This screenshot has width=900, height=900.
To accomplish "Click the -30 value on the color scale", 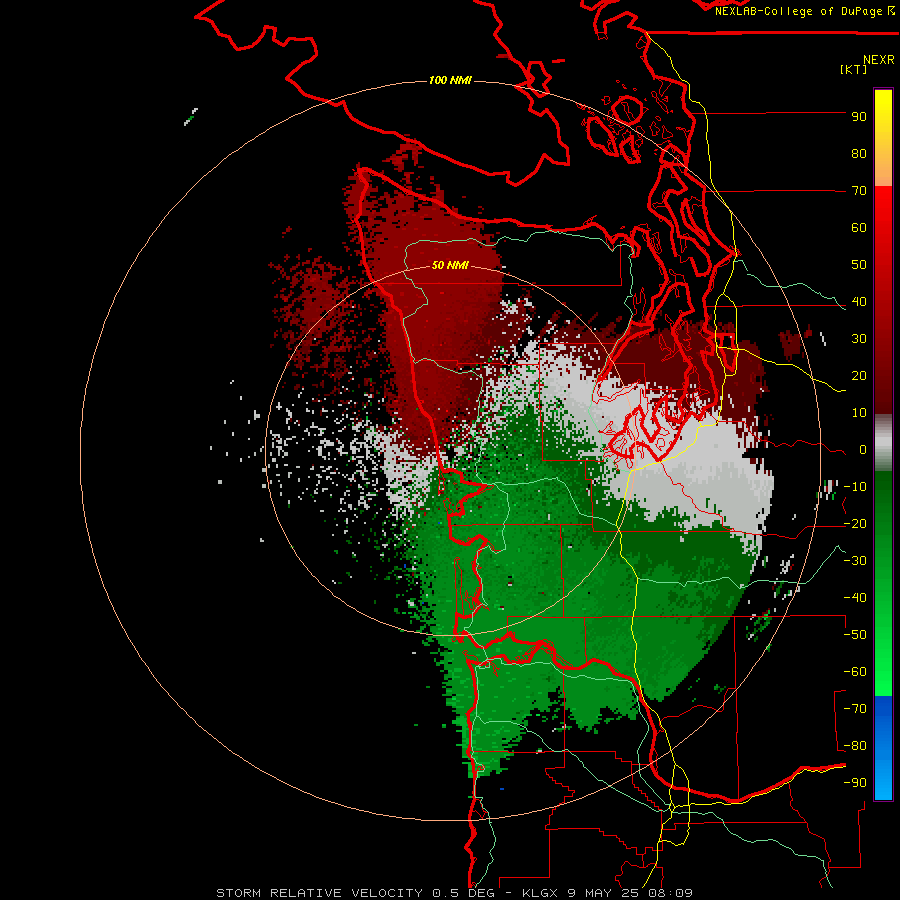I will 855,561.
